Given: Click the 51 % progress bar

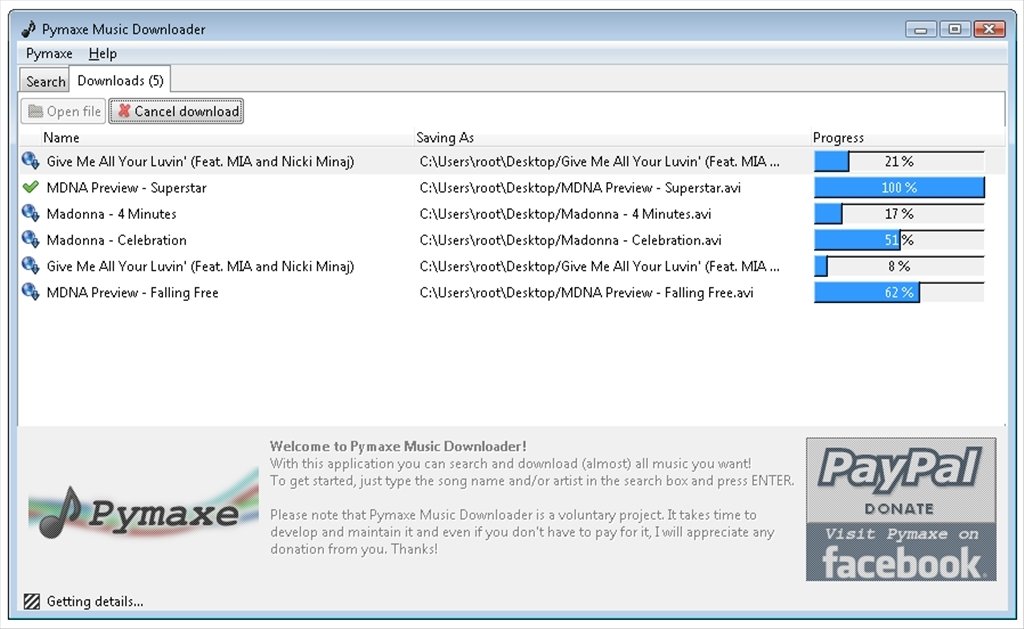Looking at the screenshot, I should [899, 240].
